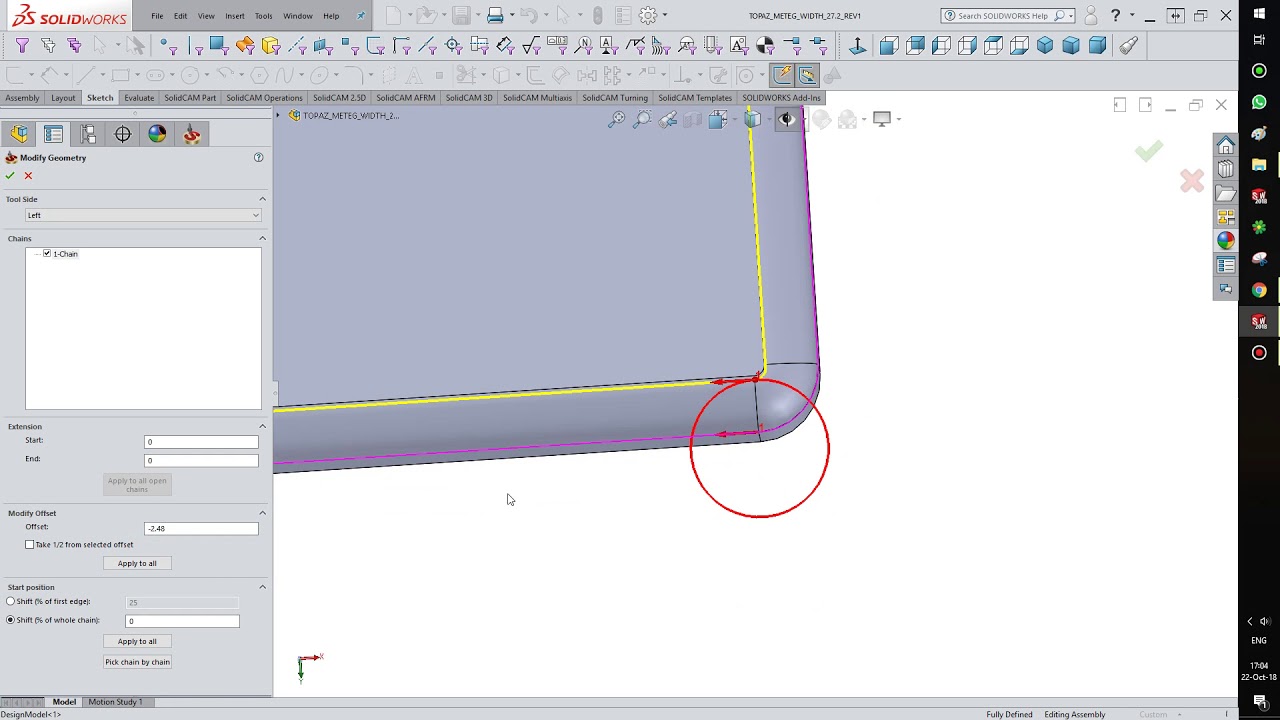The width and height of the screenshot is (1280, 720).
Task: Click Apply to all under Start position
Action: pos(137,641)
